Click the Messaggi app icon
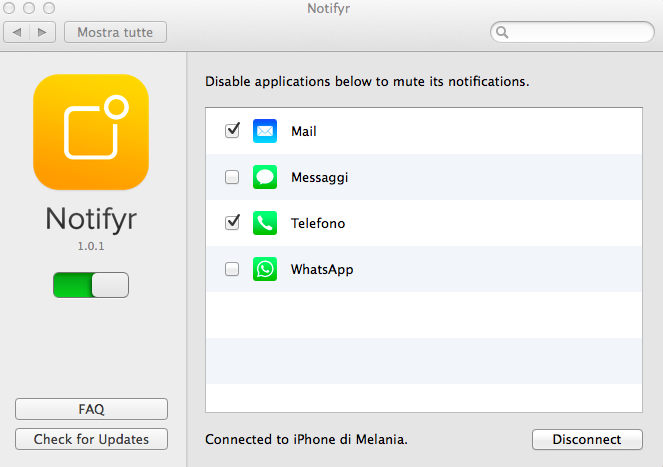 point(265,177)
